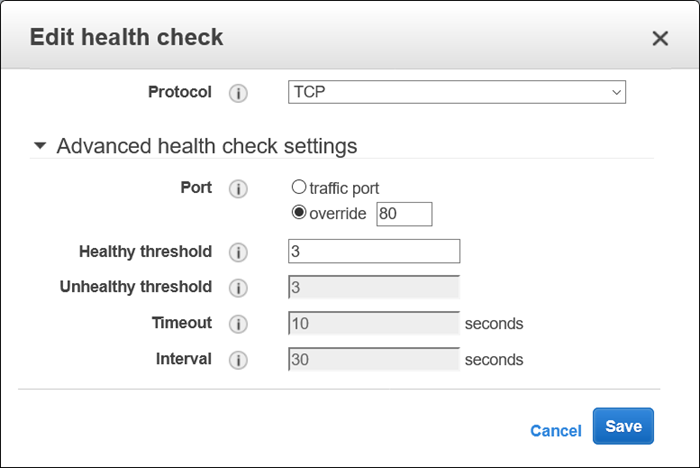Click the Timeout seconds field
Viewport: 700px width, 468px height.
[373, 324]
